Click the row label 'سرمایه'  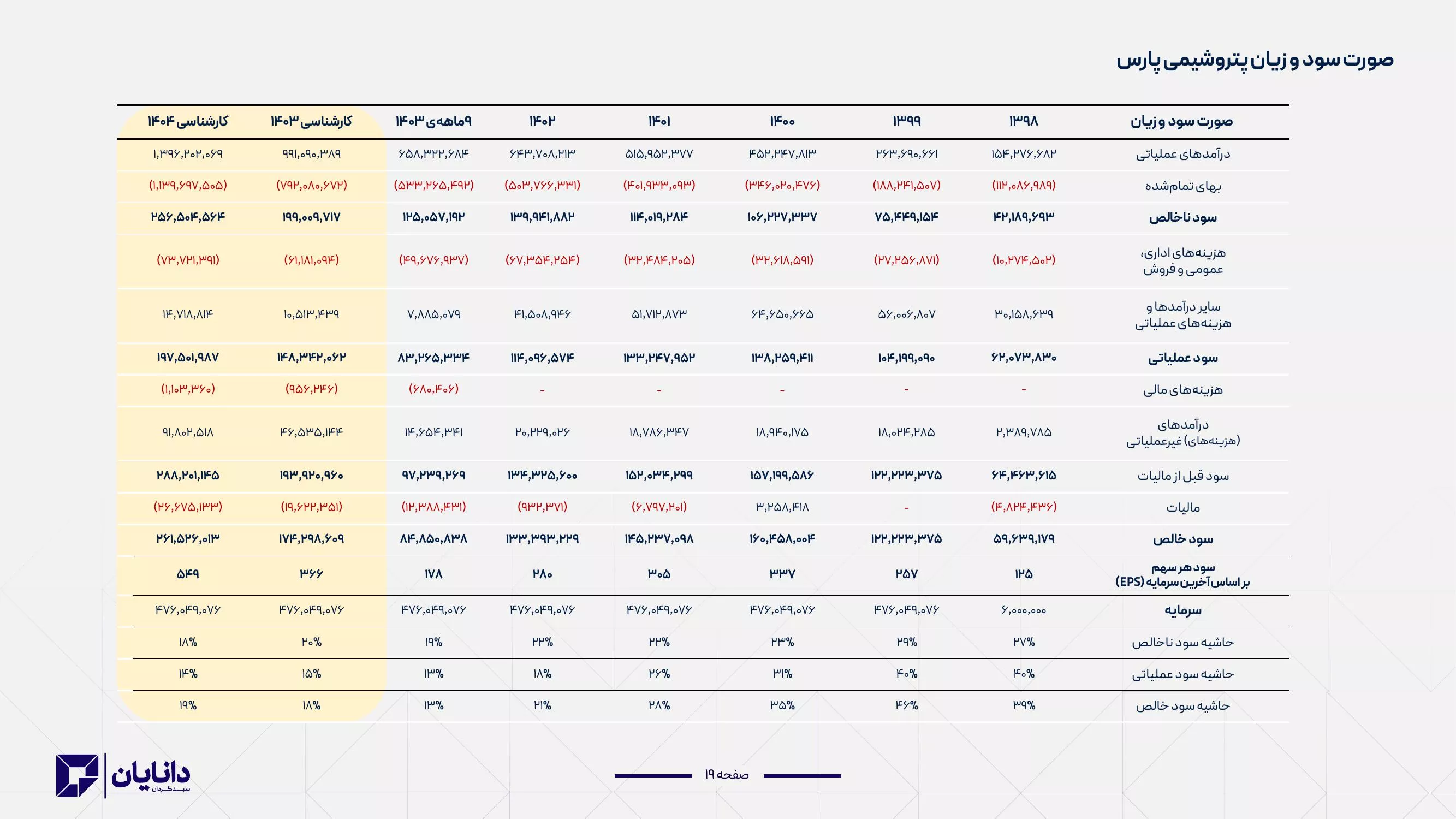[x=1183, y=610]
